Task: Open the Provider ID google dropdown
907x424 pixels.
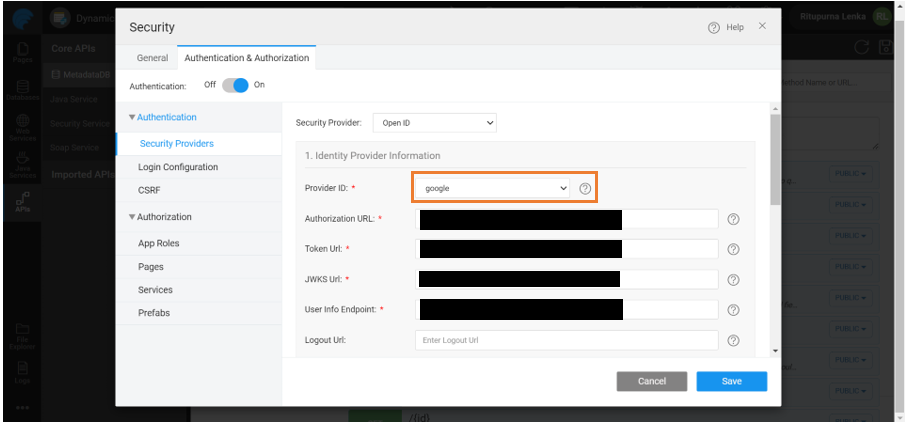Action: (492, 188)
